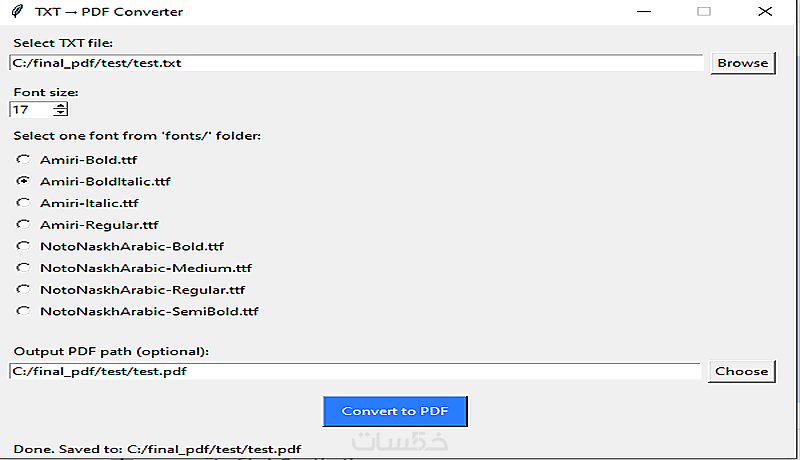Select Amiri-Italic.ttf font
Screen dimensions: 800x460
click(x=23, y=203)
